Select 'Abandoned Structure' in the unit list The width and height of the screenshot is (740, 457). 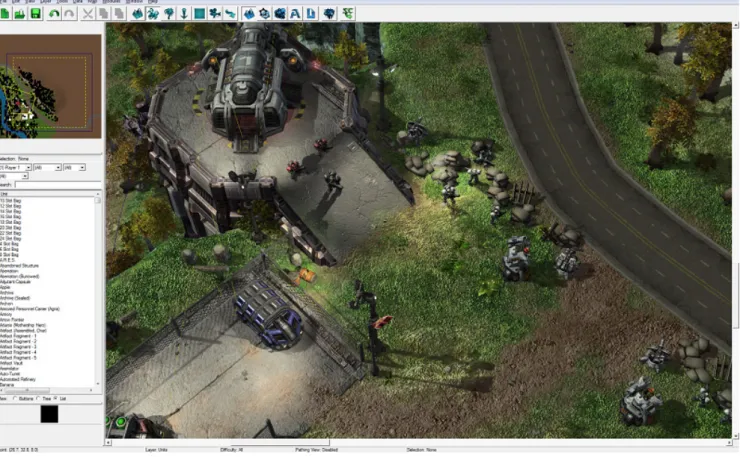19,266
